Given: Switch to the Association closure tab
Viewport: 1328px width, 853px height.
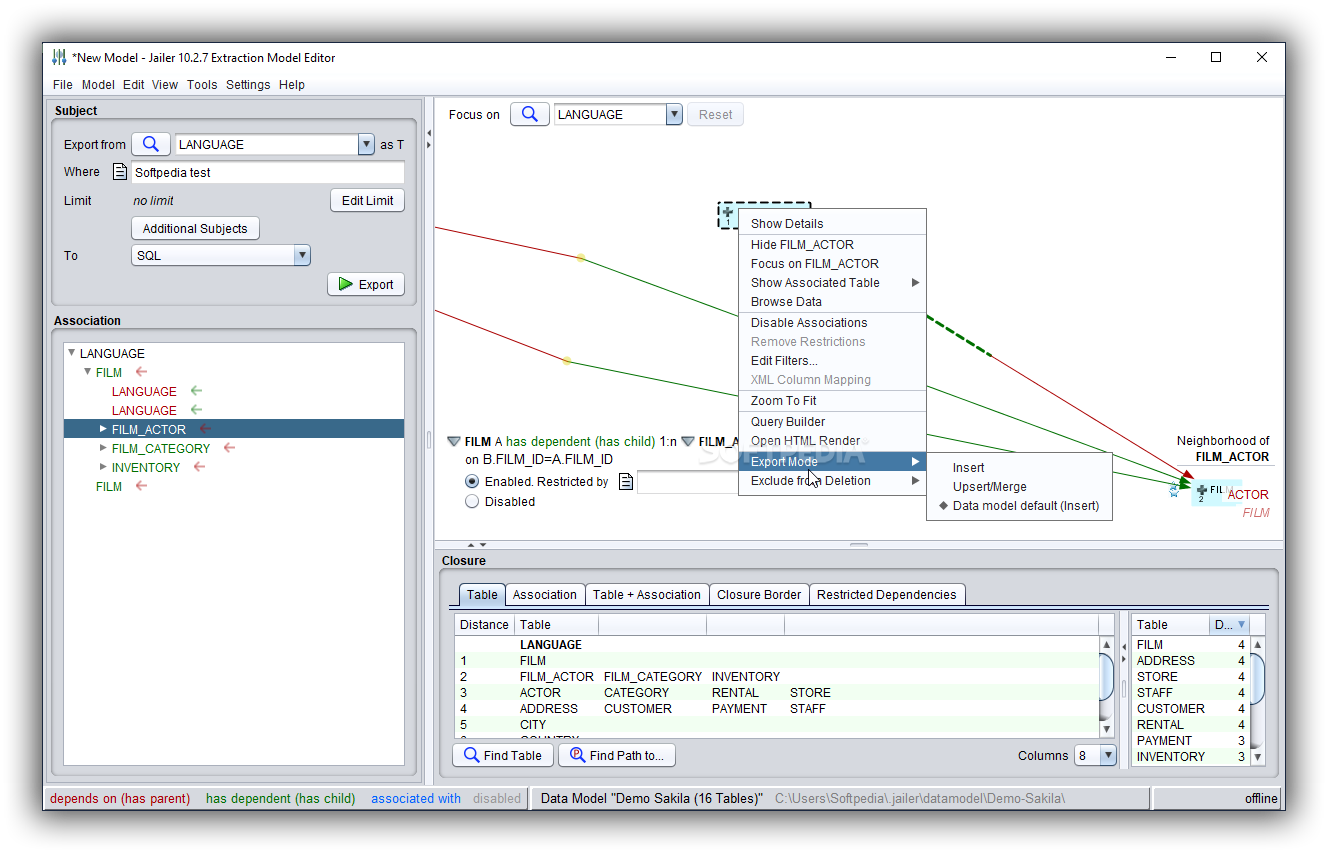Looking at the screenshot, I should tap(544, 594).
